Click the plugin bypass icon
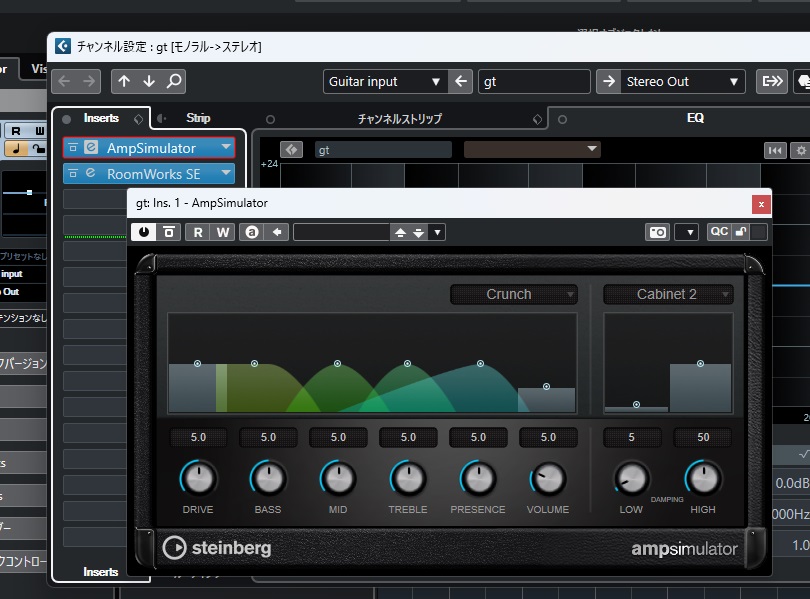This screenshot has height=599, width=810. click(169, 232)
